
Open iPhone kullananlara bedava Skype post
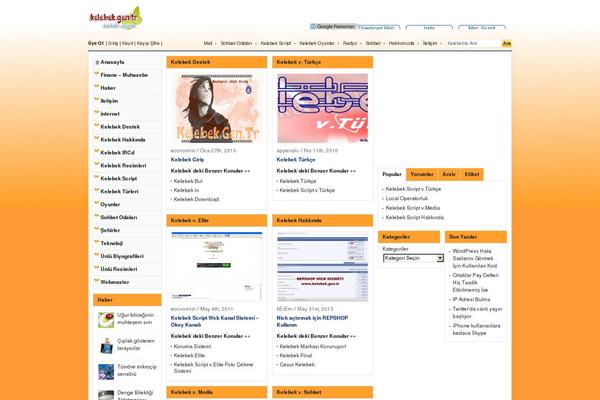[476, 330]
